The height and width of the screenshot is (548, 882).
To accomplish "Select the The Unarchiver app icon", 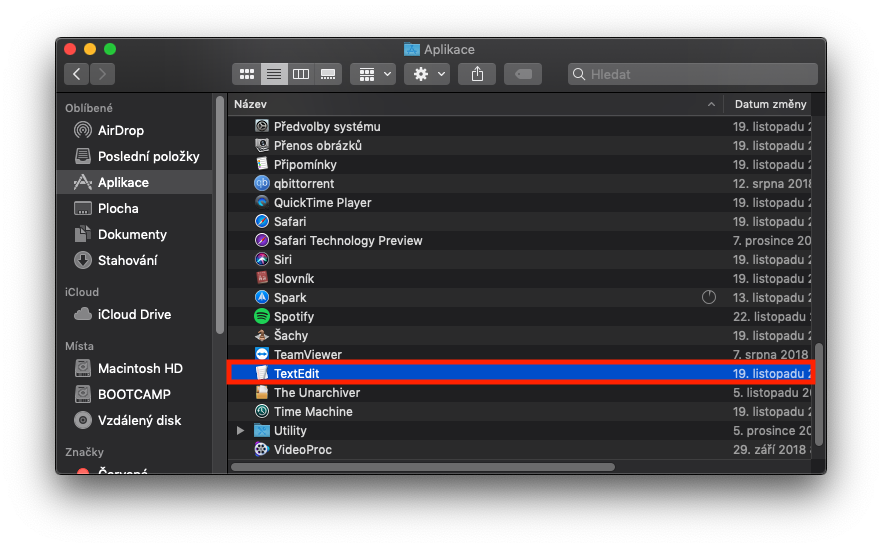I will click(262, 392).
